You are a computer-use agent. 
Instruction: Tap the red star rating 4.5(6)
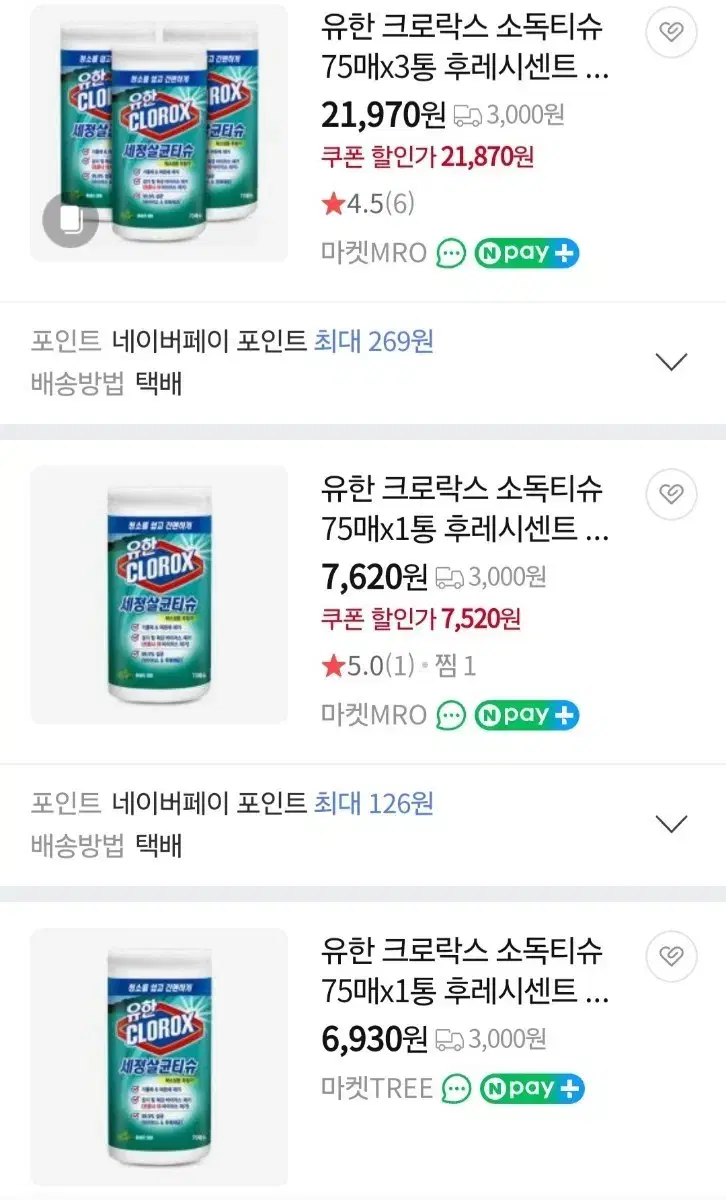point(368,204)
